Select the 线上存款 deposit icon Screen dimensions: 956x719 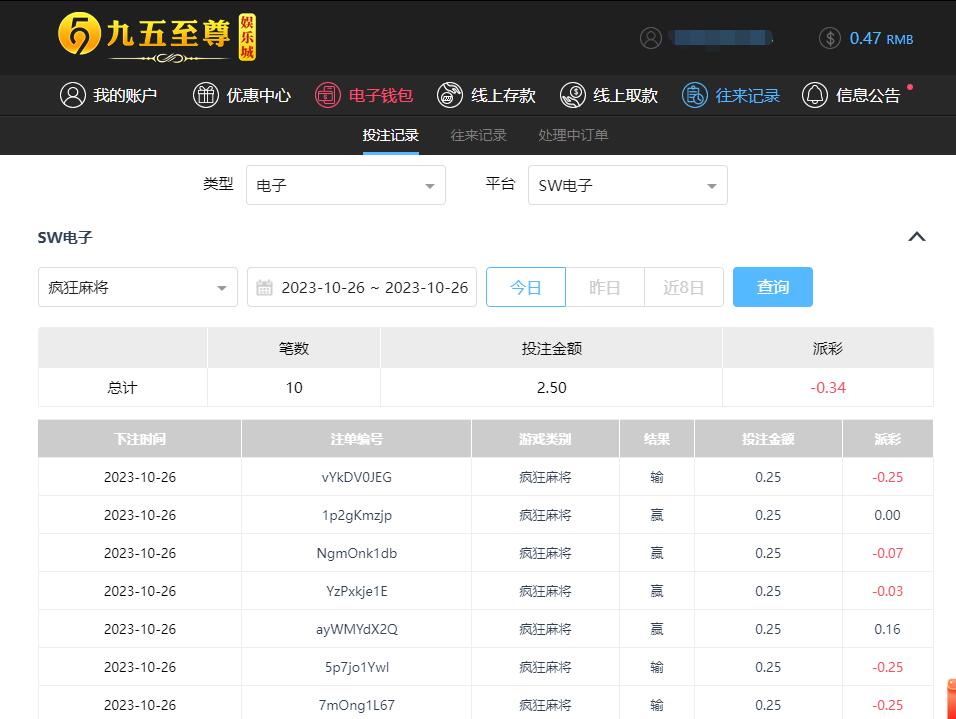point(450,95)
